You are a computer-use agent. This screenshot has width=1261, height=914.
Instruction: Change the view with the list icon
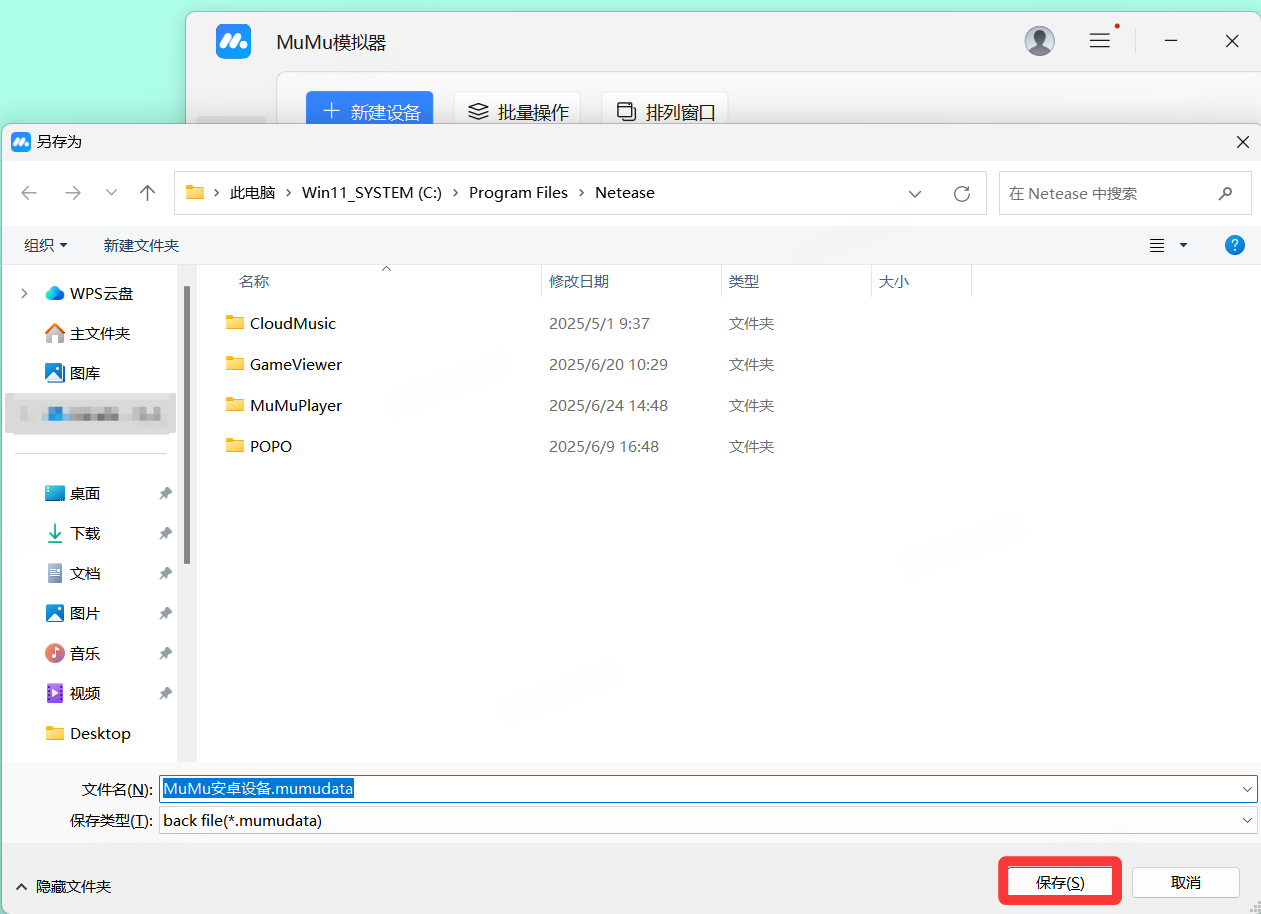1157,245
